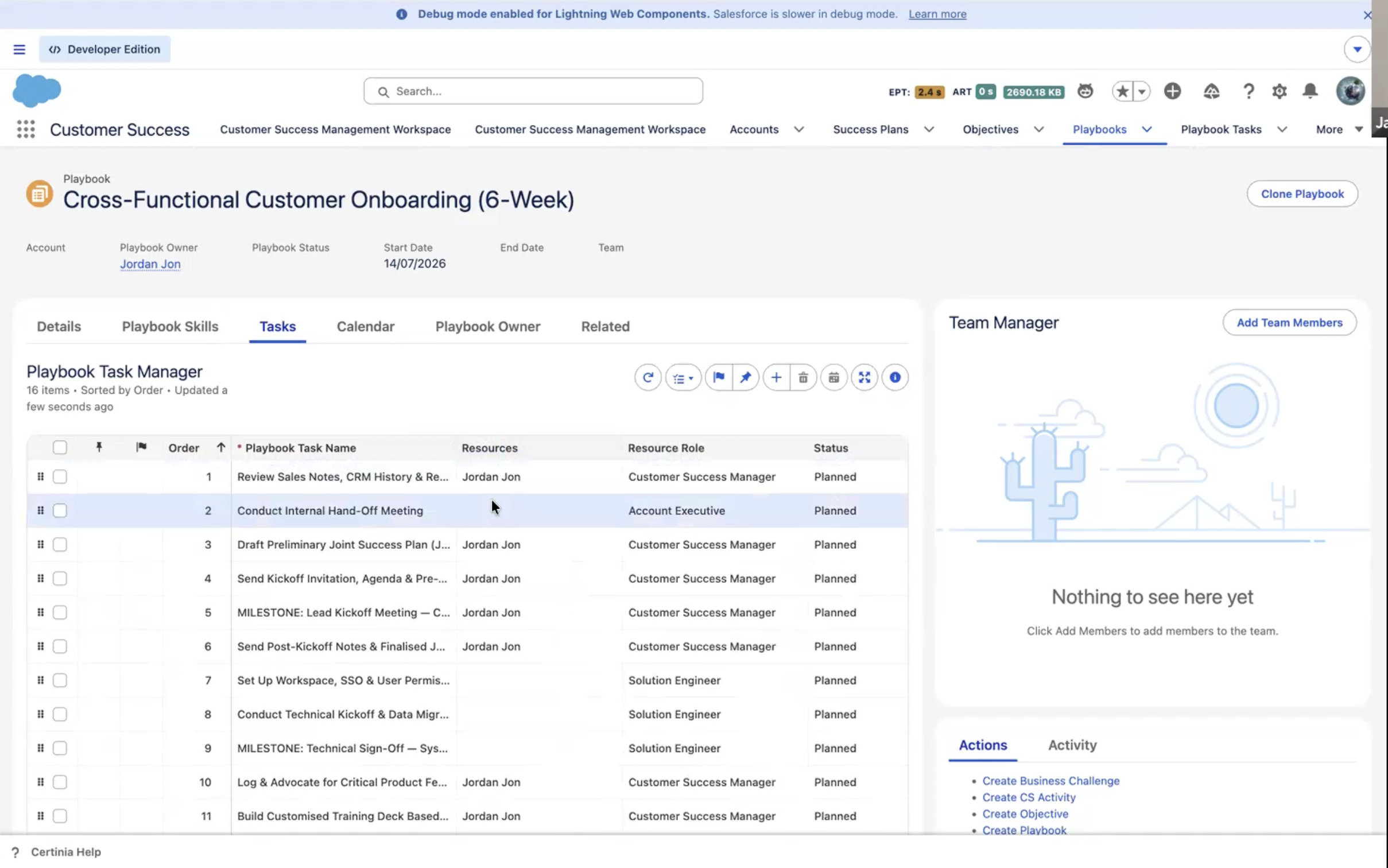The image size is (1388, 868).
Task: Open Learn more debug mode link
Action: click(937, 14)
